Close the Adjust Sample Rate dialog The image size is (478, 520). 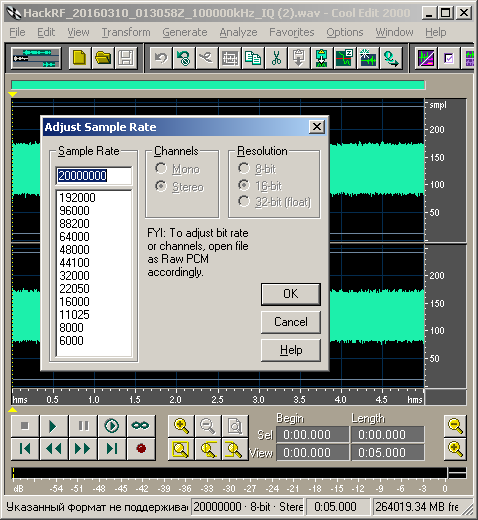pos(317,127)
